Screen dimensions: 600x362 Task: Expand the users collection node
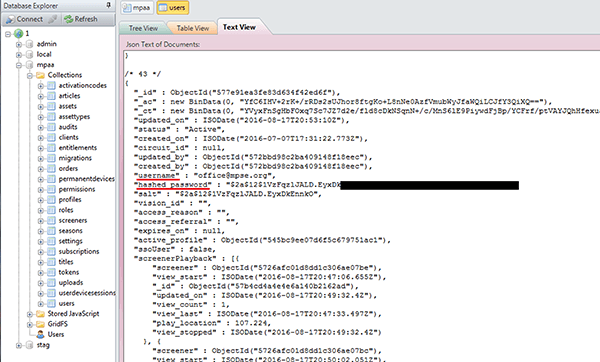(x=40, y=304)
